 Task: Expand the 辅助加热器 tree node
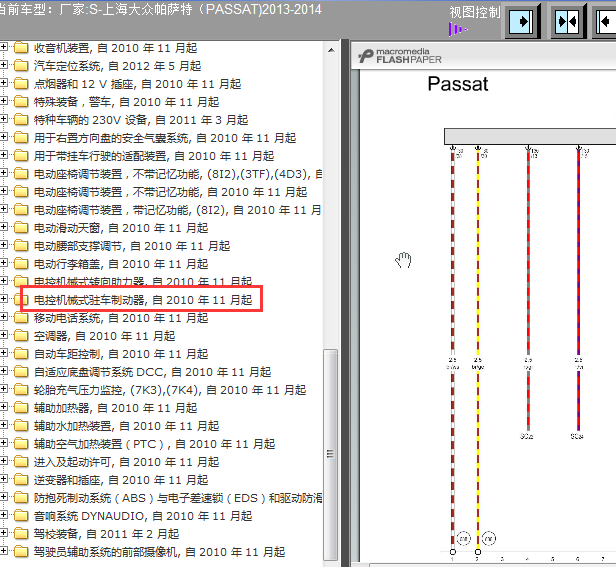pos(3,408)
